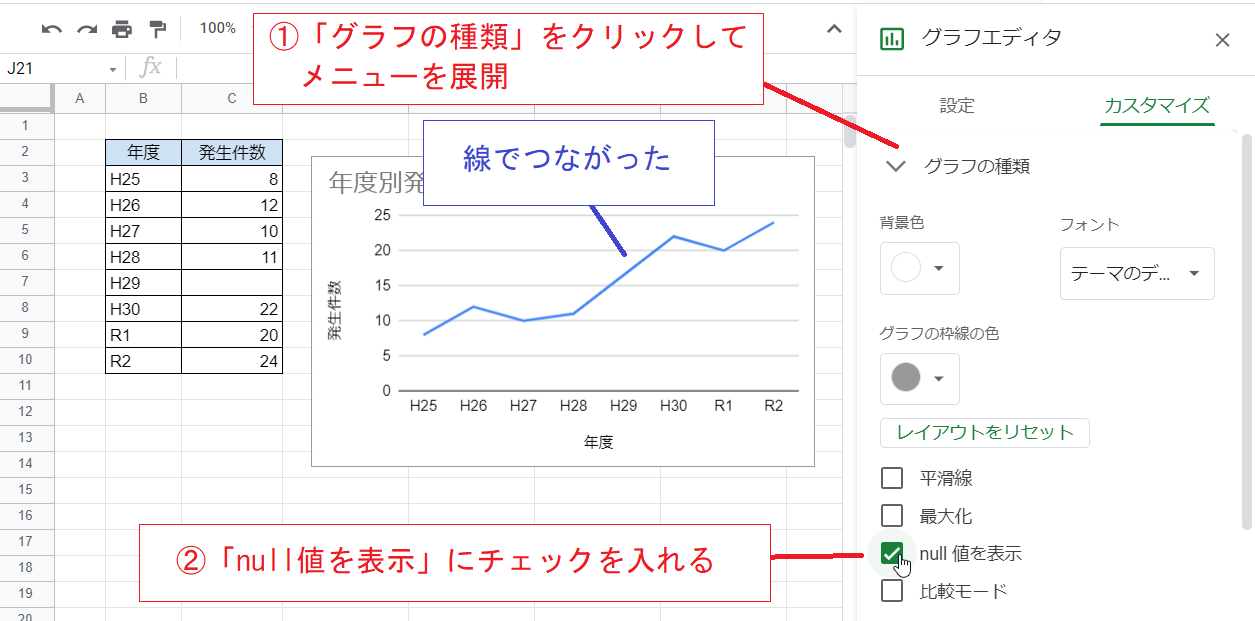Open the zoom level 100% dropdown
This screenshot has width=1255, height=621.
218,29
